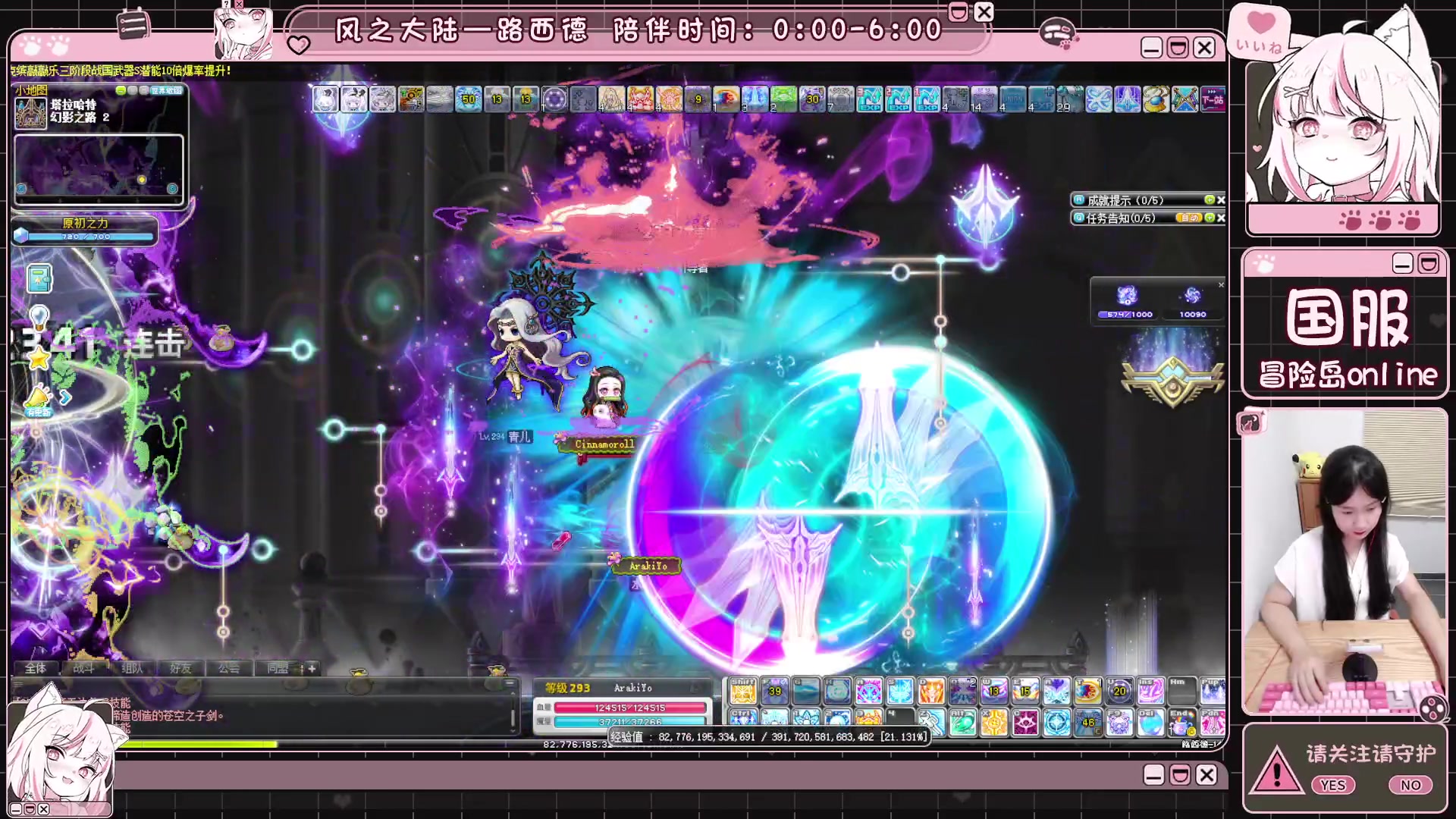Switch to the 全体 chat tab
Viewport: 1456px width, 819px height.
click(x=35, y=668)
